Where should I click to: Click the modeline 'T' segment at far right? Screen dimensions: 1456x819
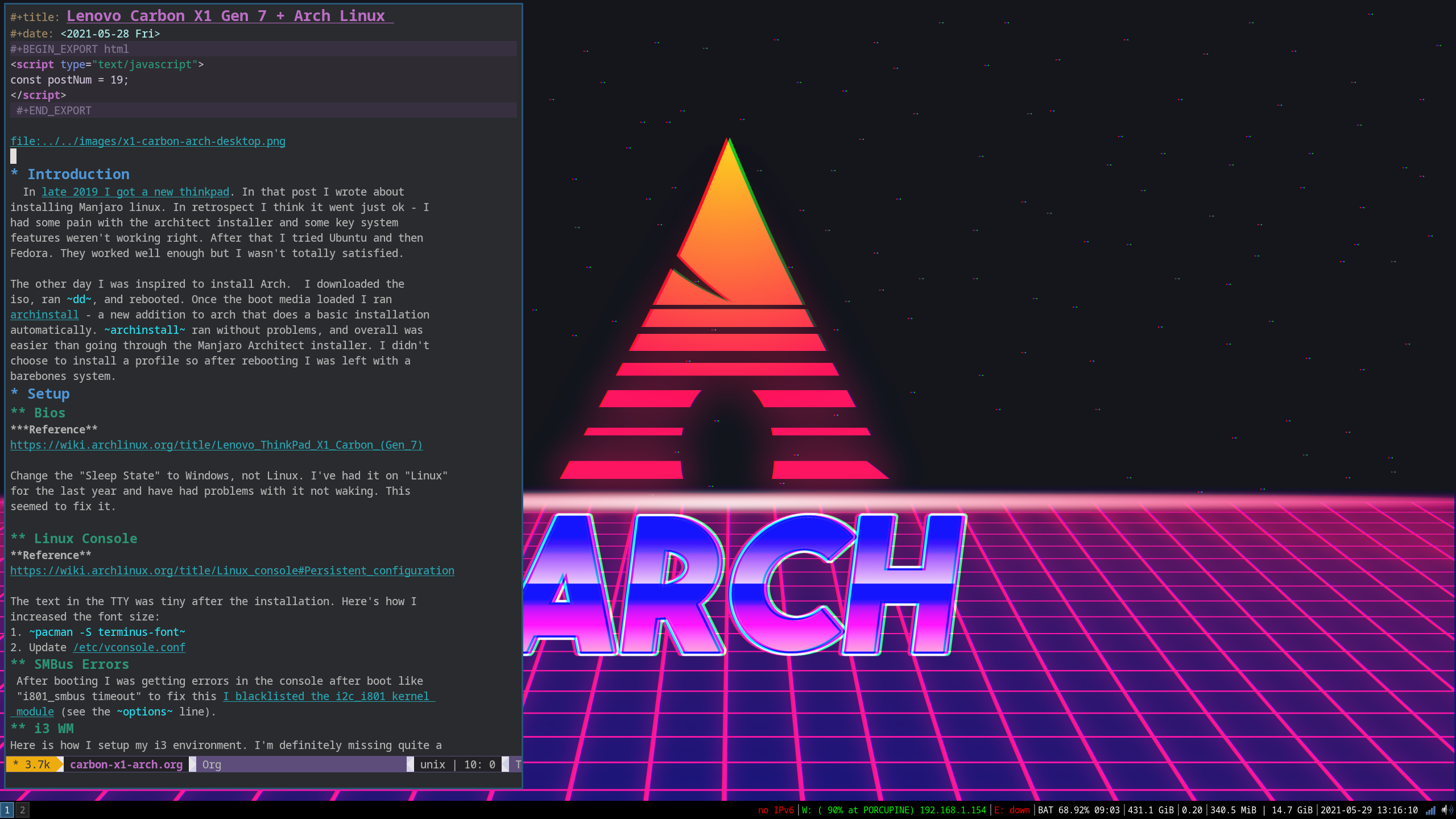[x=518, y=764]
